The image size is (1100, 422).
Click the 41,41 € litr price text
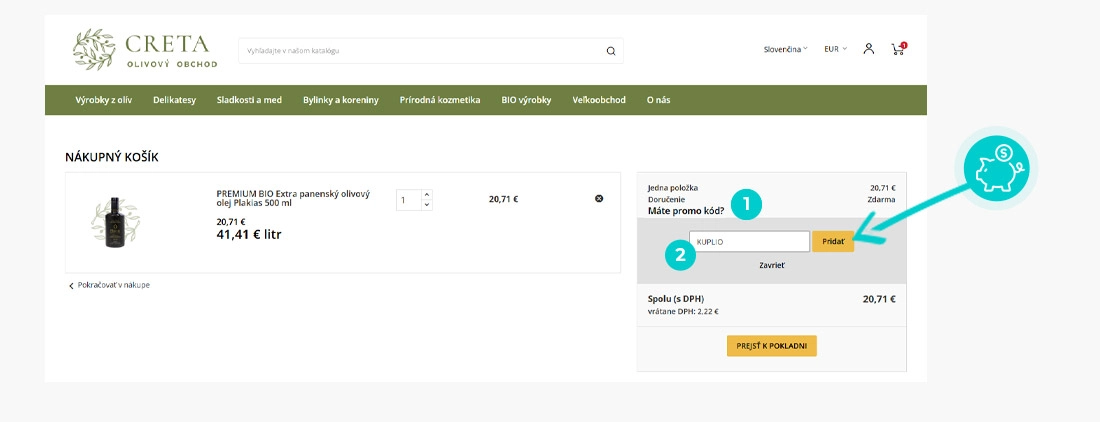249,235
